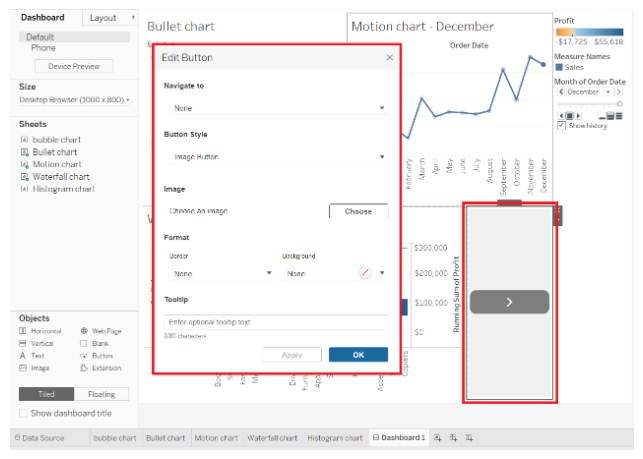Image resolution: width=643 pixels, height=459 pixels.
Task: Select the Extension object icon
Action: 84,368
